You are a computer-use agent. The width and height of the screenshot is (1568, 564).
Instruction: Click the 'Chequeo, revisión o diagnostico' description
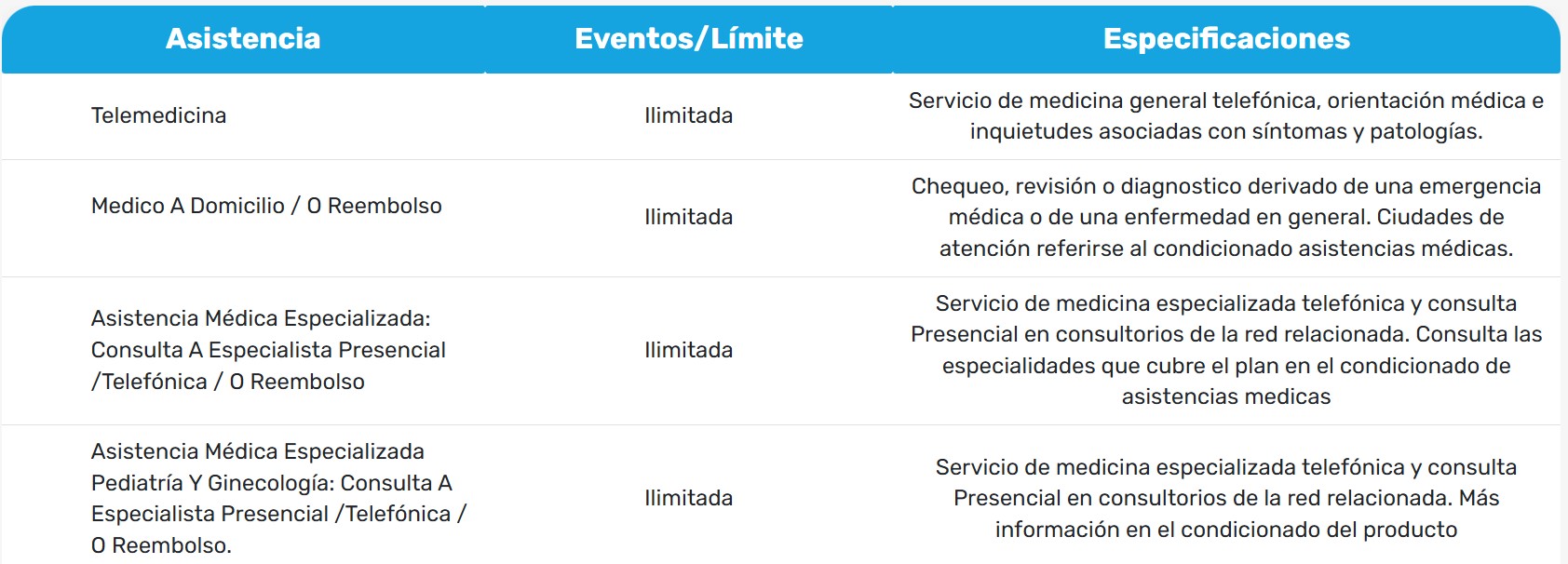pyautogui.click(x=1225, y=186)
